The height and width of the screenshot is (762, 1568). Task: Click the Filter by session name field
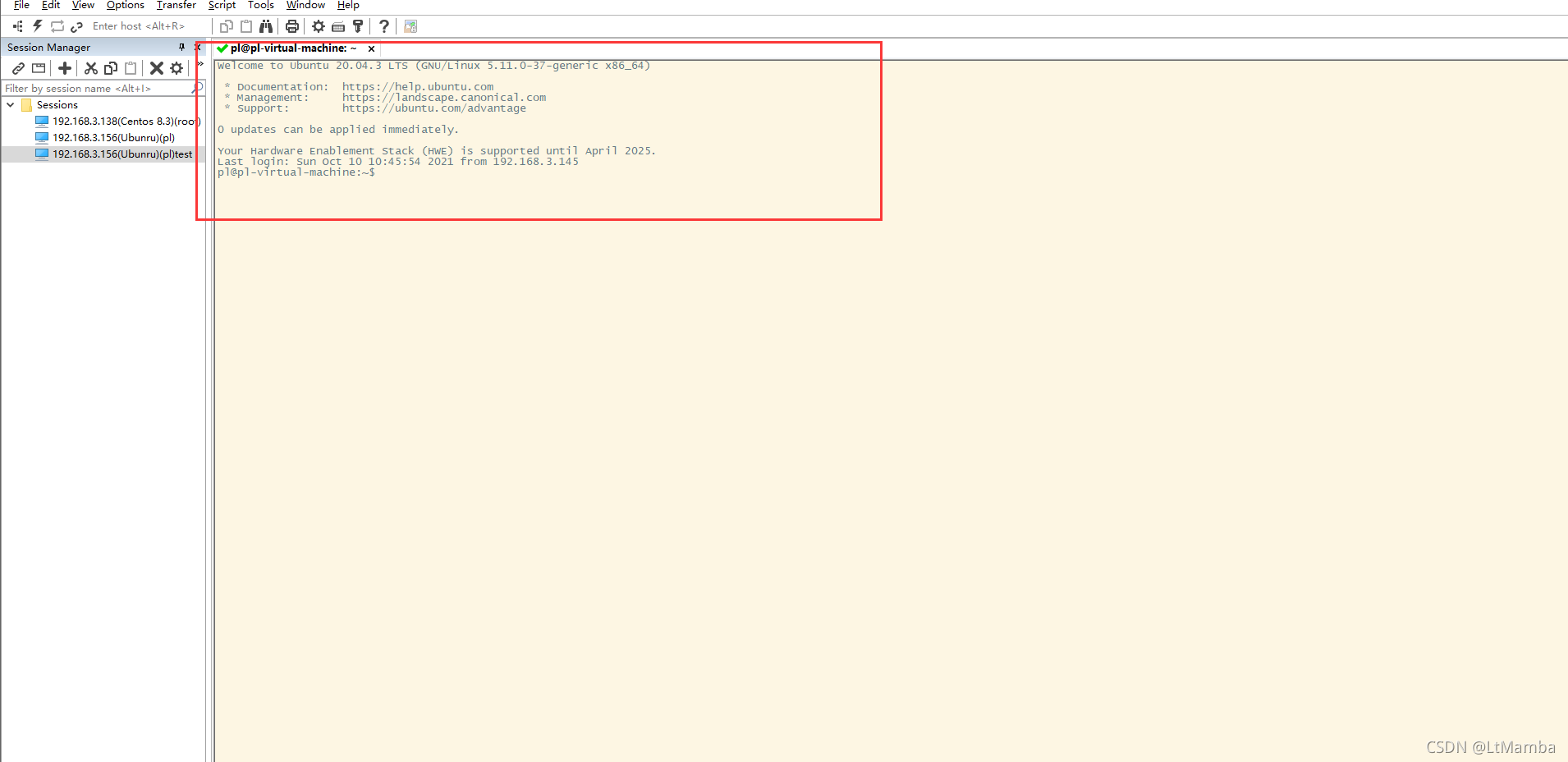pyautogui.click(x=97, y=88)
